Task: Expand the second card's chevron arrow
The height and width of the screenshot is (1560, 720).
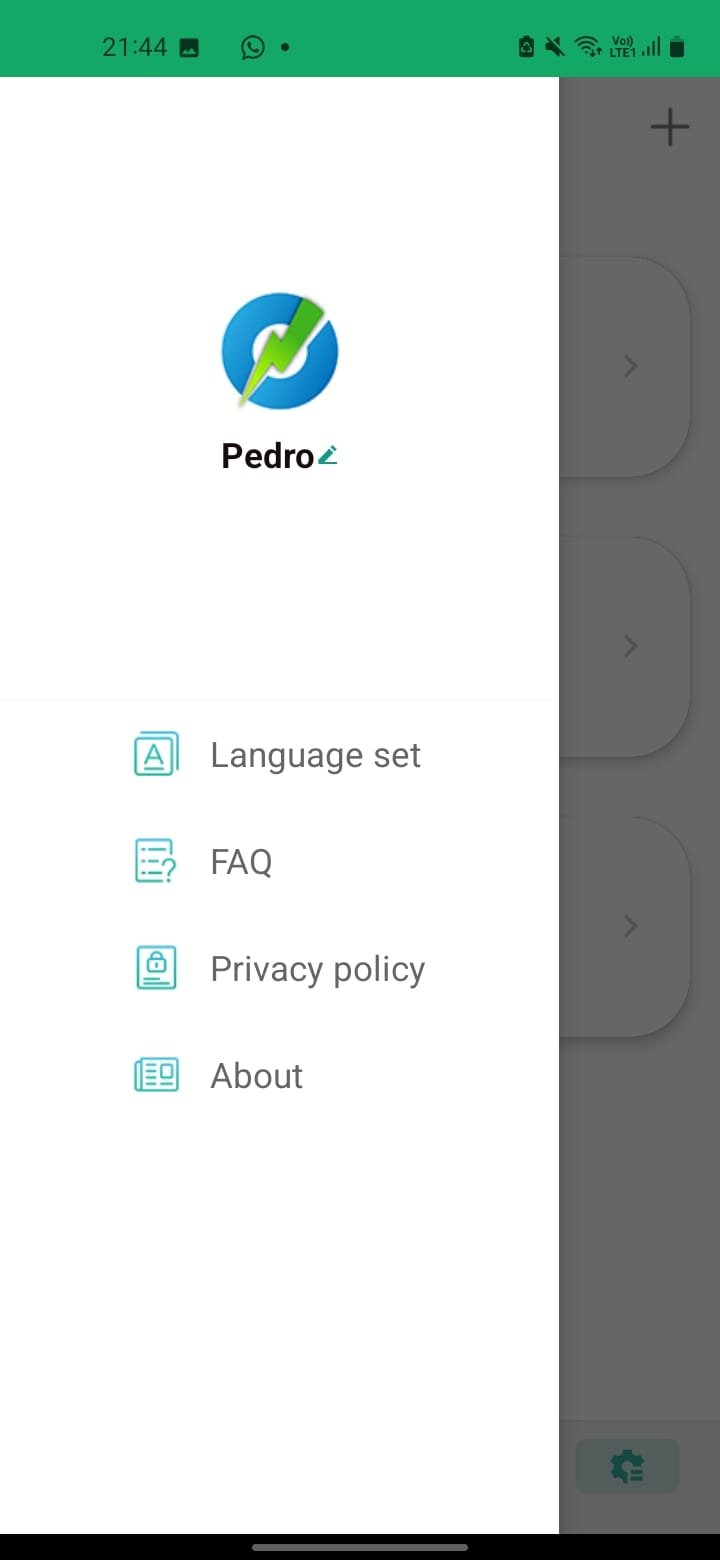Action: [x=630, y=647]
